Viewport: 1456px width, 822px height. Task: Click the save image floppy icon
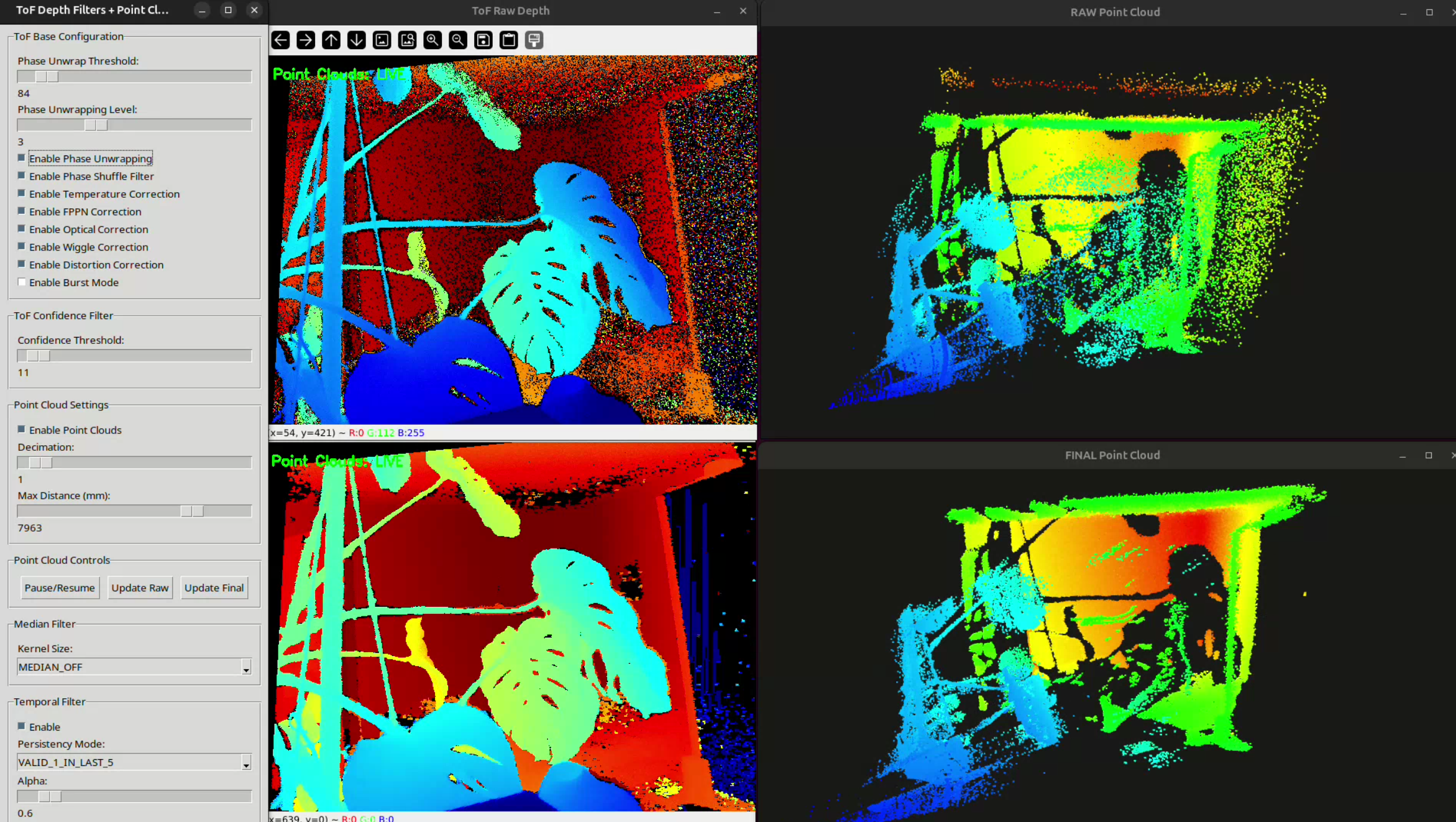coord(483,40)
